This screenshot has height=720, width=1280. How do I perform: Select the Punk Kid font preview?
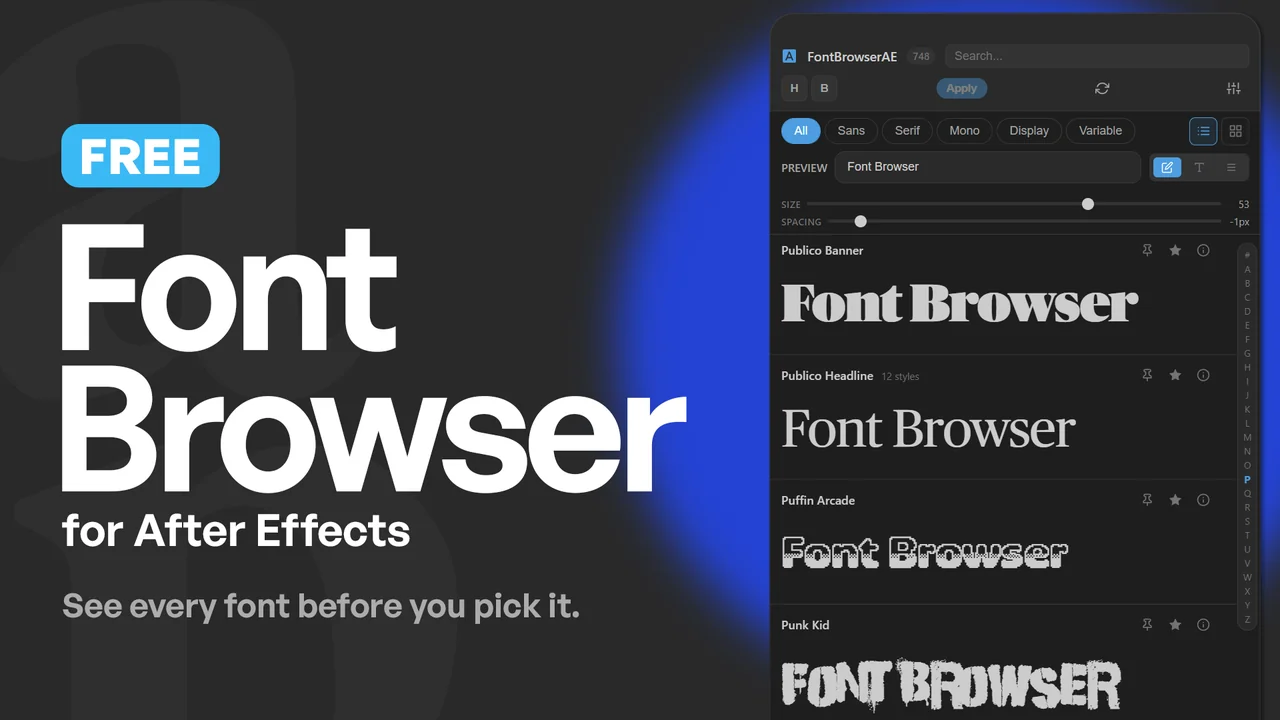click(x=951, y=686)
